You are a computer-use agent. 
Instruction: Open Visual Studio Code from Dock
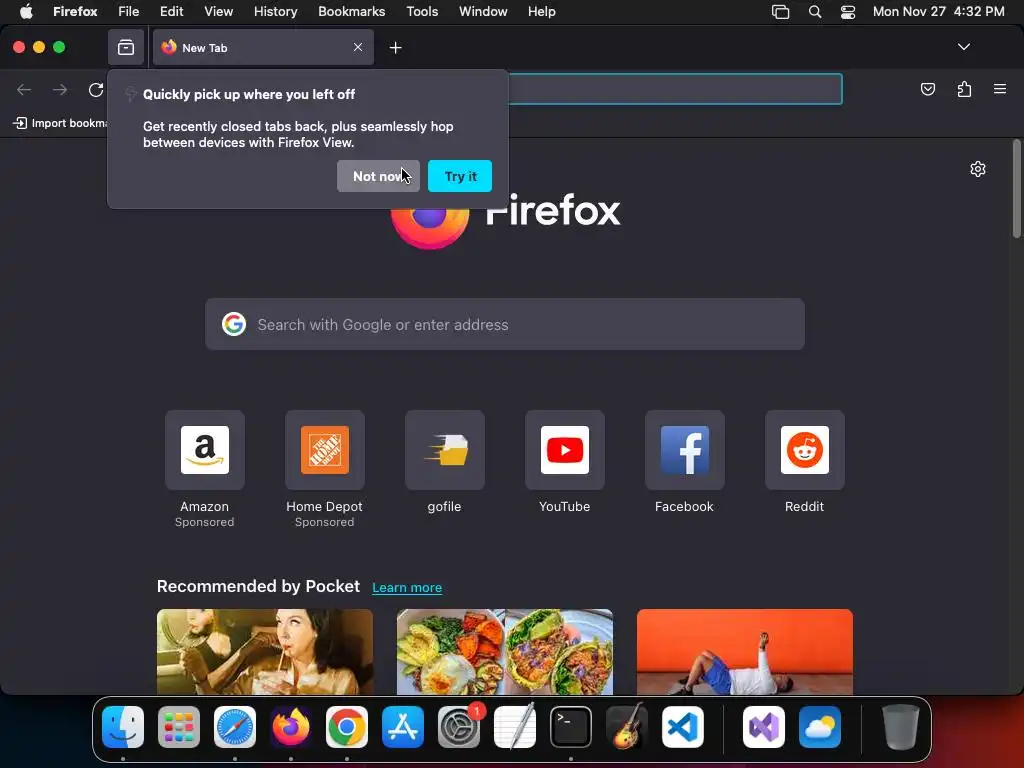pyautogui.click(x=682, y=727)
